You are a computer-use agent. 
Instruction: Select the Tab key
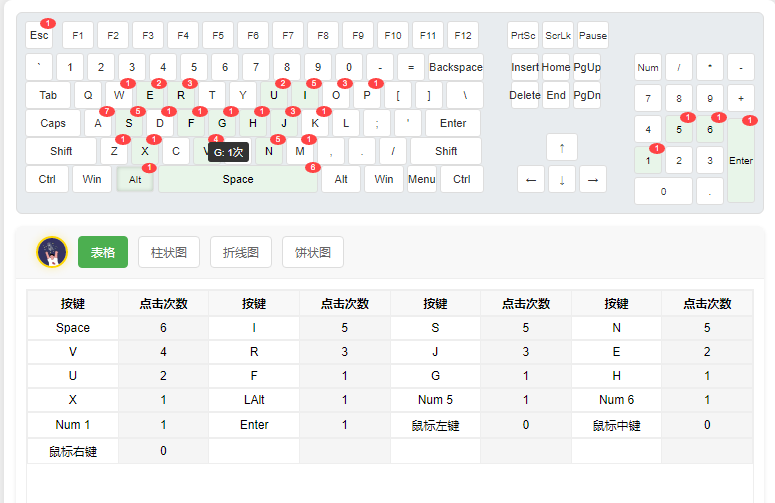coord(48,95)
